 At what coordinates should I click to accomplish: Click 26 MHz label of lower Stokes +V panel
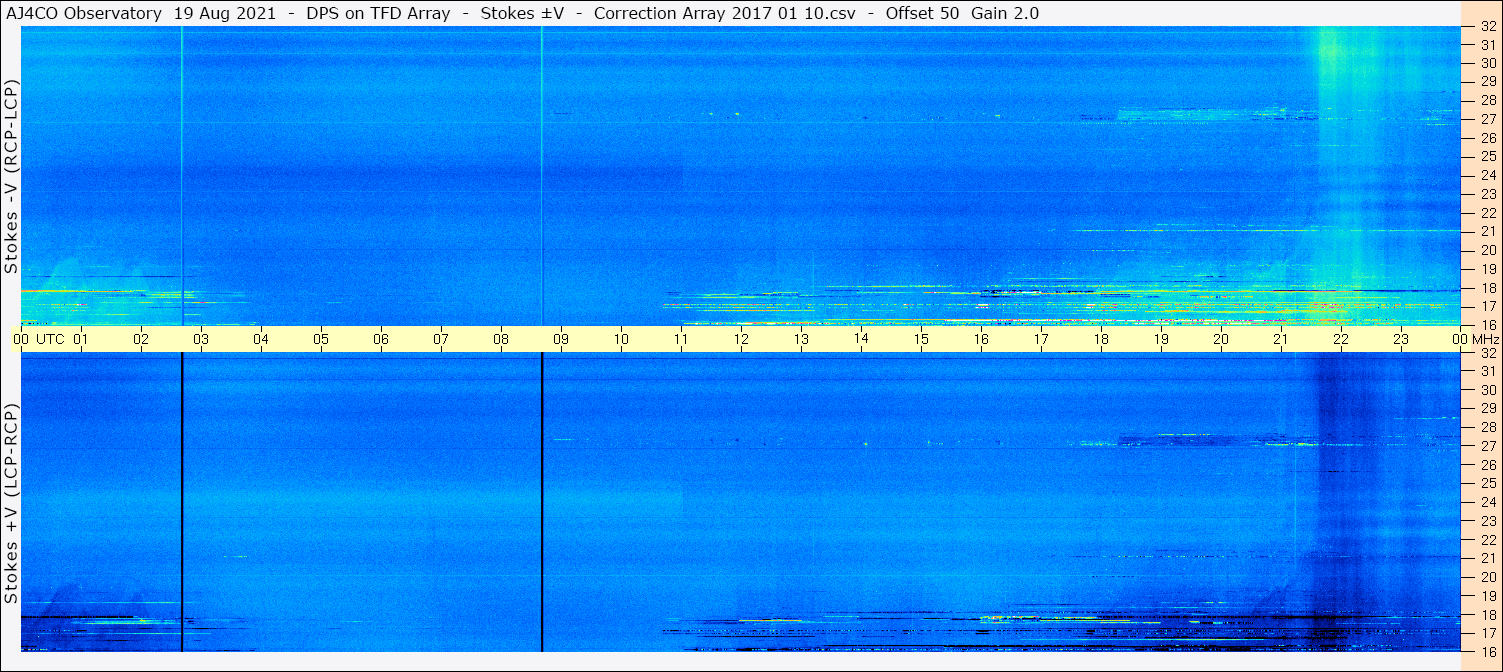point(1488,464)
